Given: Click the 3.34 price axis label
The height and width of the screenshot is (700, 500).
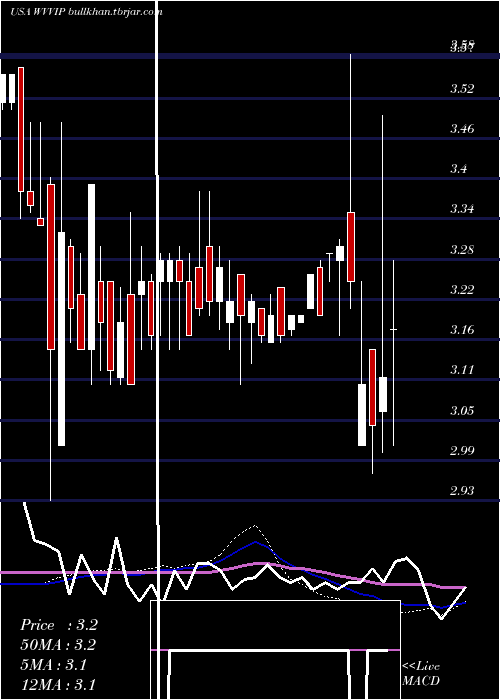Looking at the screenshot, I should [462, 209].
